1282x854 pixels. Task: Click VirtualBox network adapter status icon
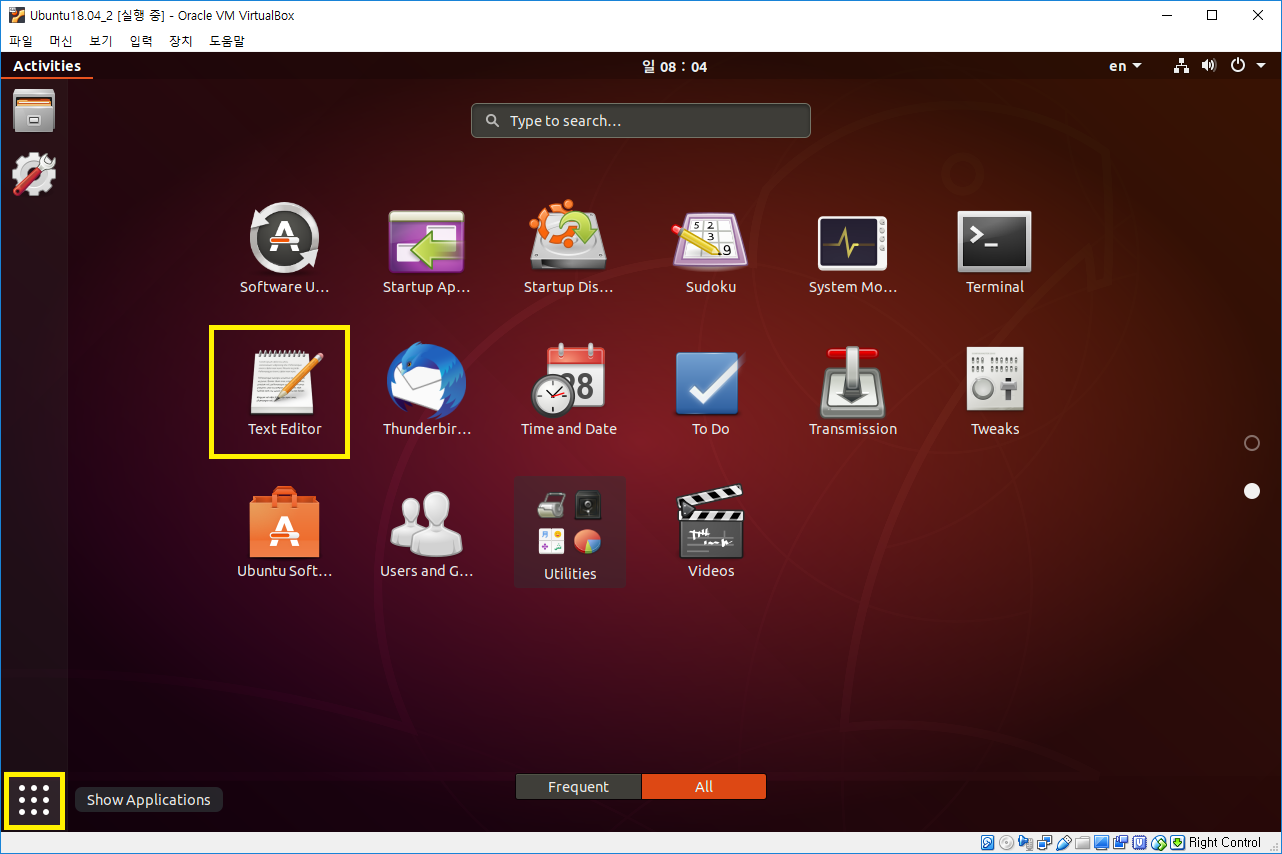coord(1045,843)
